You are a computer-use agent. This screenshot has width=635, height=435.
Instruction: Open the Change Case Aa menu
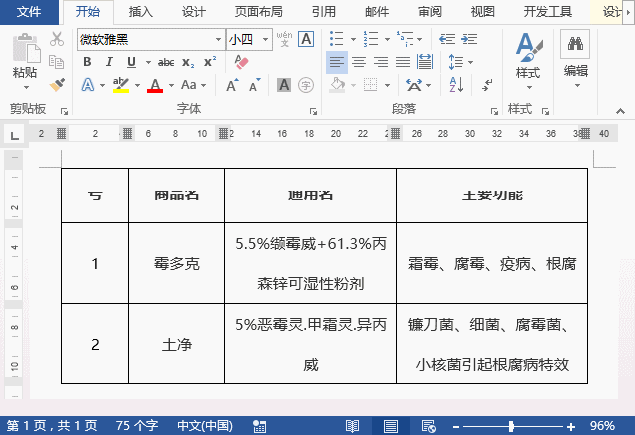(x=193, y=85)
